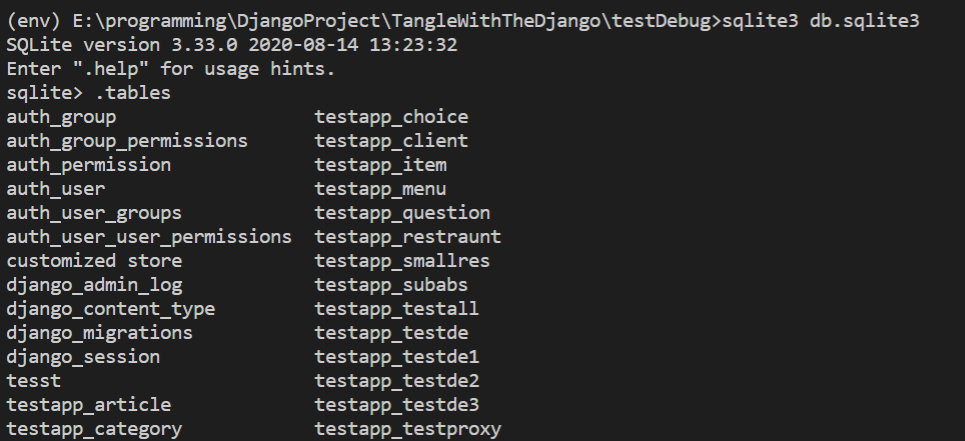Select the auth_permission table name
Viewport: 965px width, 441px height.
[x=89, y=165]
